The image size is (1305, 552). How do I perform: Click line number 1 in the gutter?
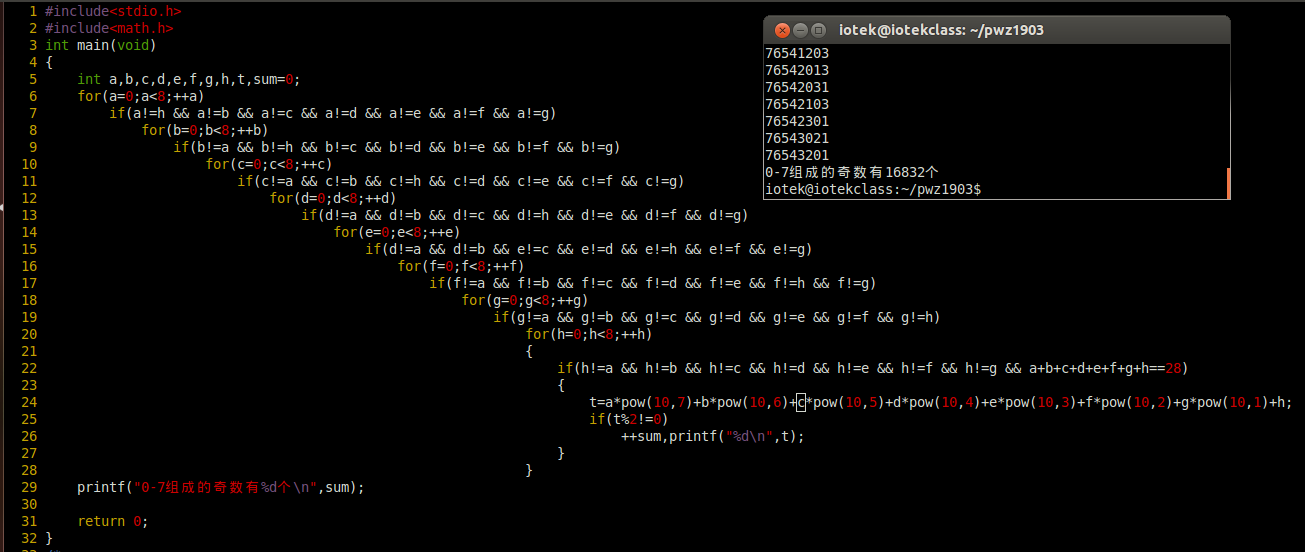point(33,11)
